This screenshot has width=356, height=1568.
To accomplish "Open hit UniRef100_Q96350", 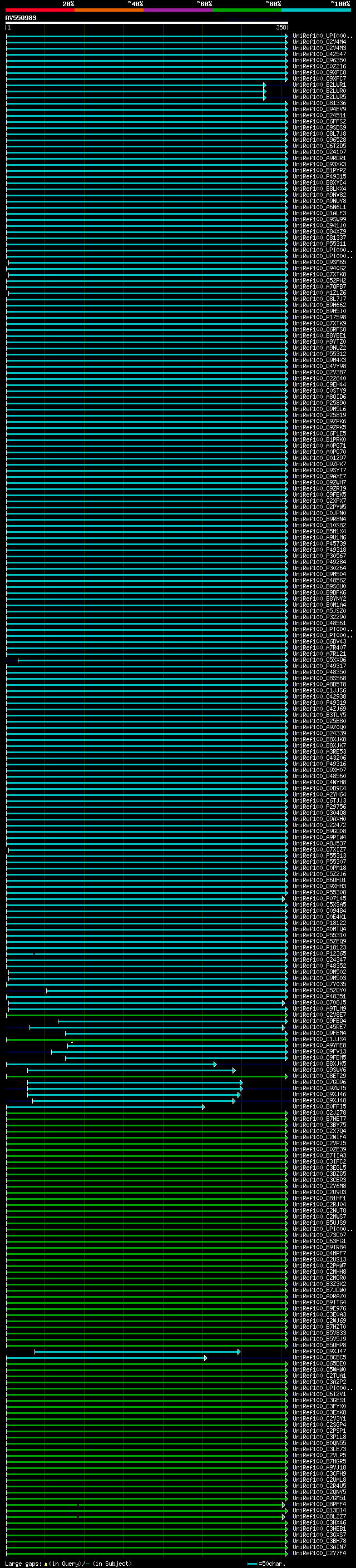I will 319,60.
